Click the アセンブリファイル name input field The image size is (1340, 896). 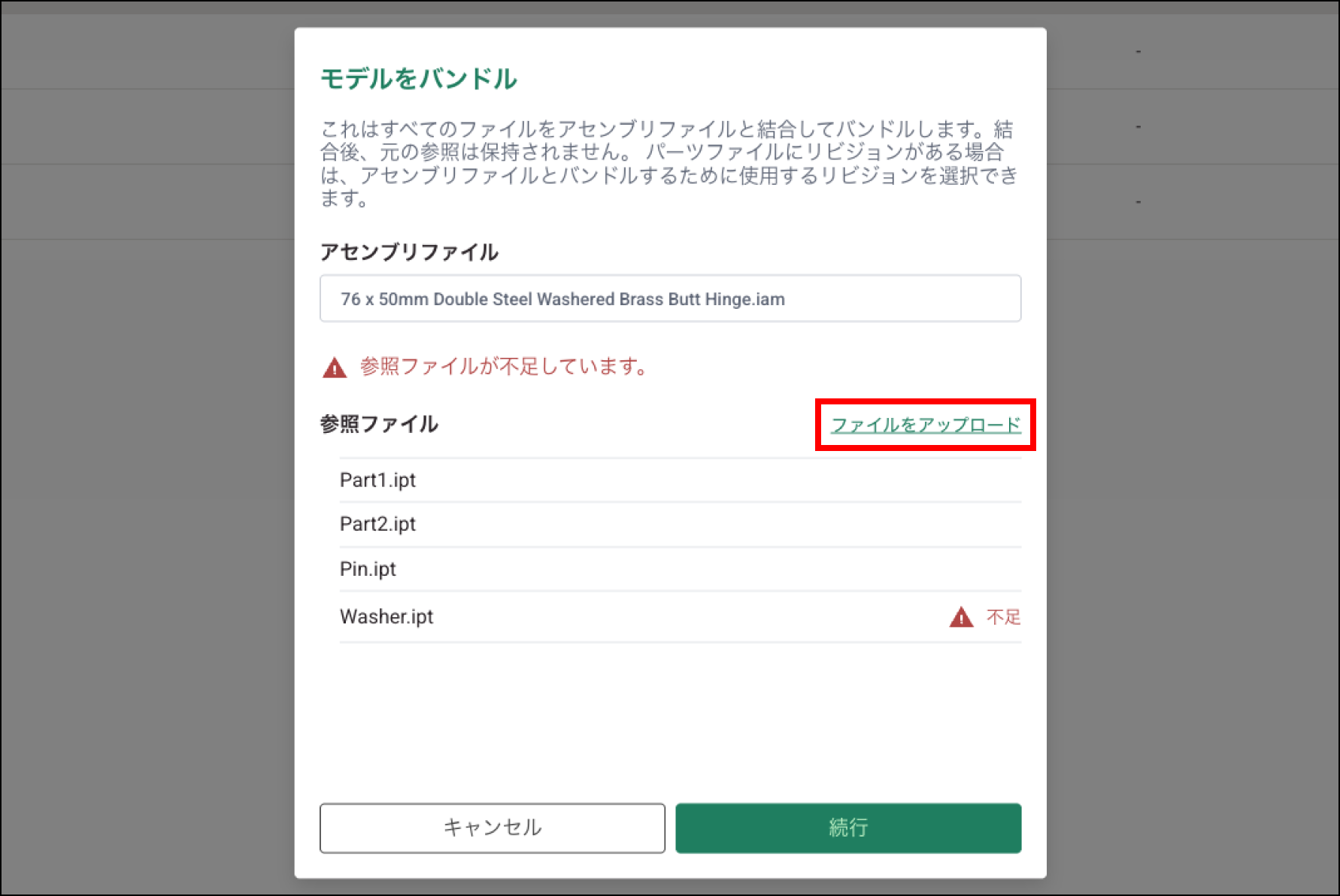click(669, 298)
